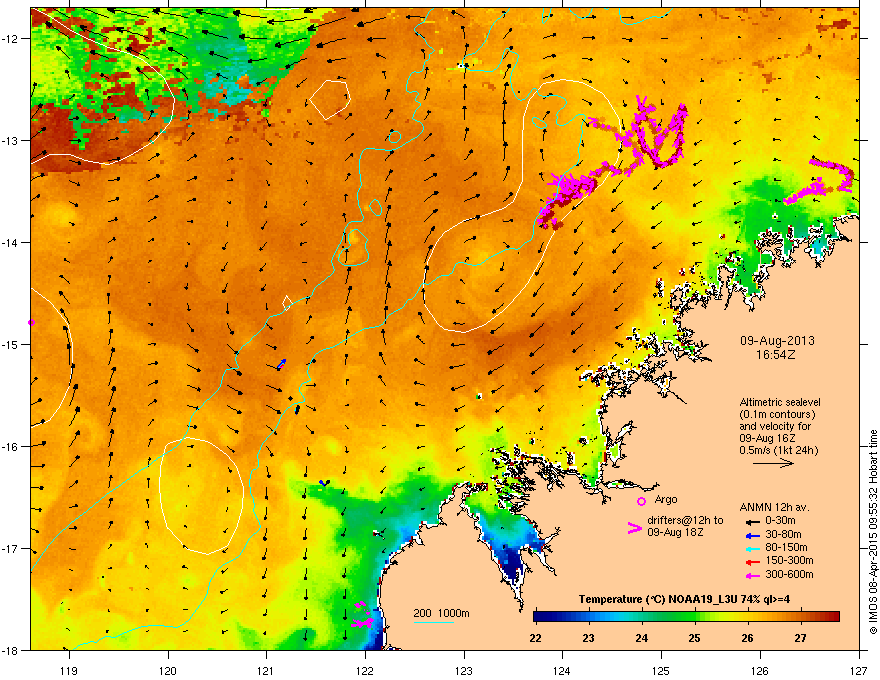Click the red 150-300m legend arrow
Image resolution: width=880 pixels, height=680 pixels.
(x=752, y=562)
